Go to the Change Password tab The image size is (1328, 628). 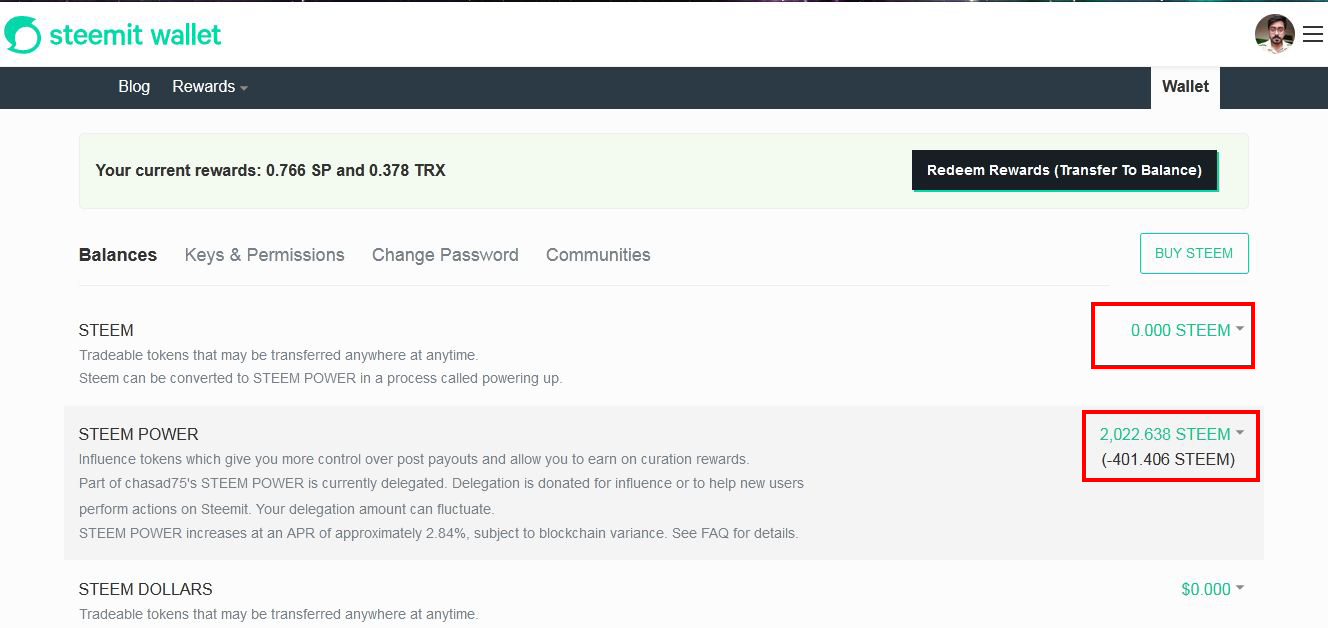pyautogui.click(x=445, y=255)
